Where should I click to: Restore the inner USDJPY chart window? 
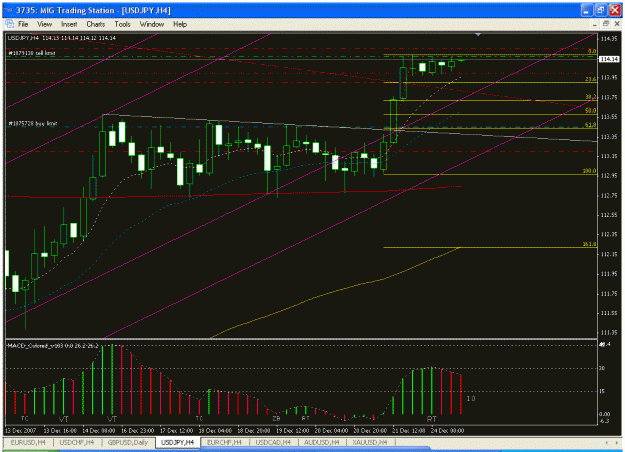pos(605,24)
